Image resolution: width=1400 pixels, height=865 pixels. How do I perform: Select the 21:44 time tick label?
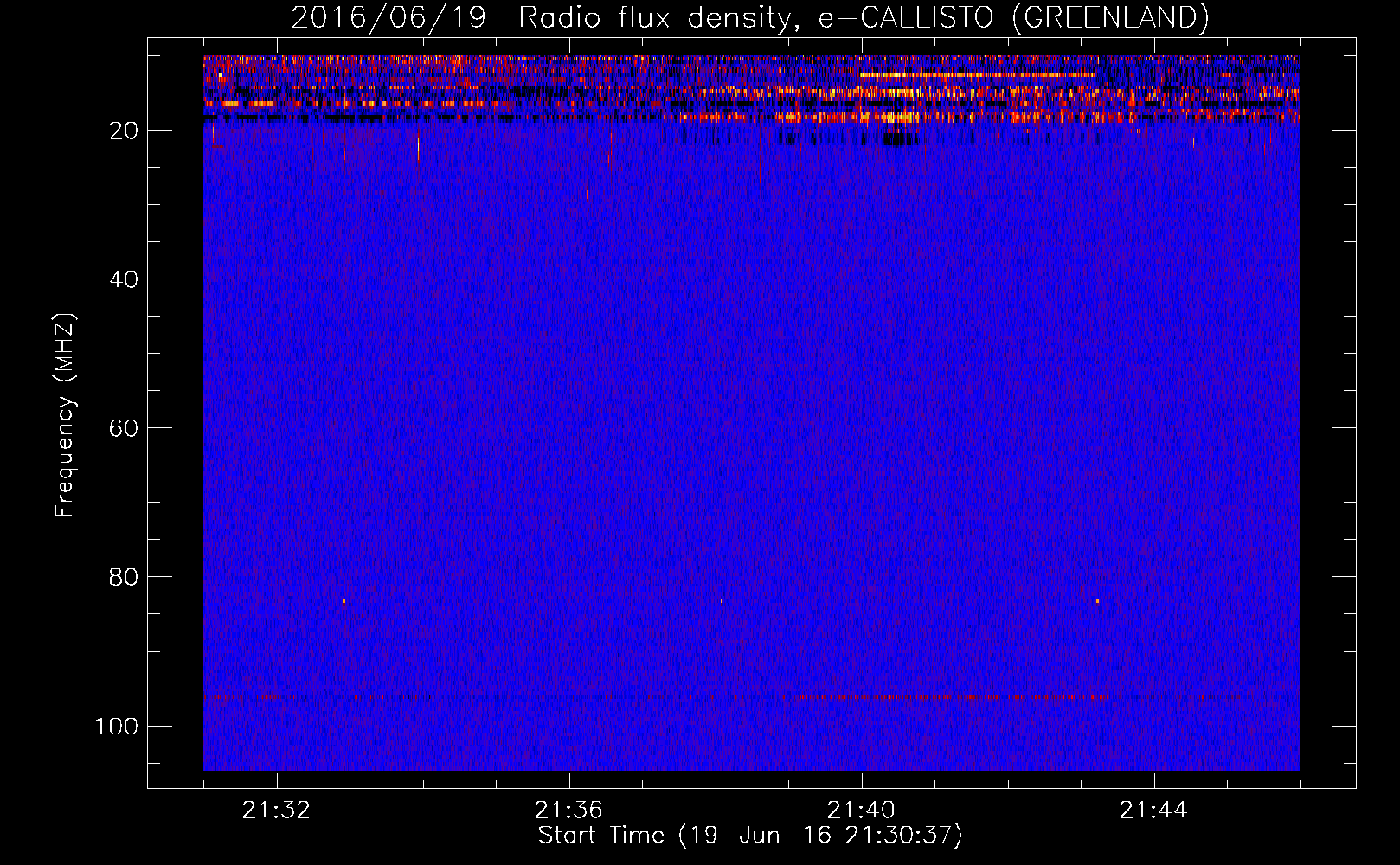(1153, 811)
